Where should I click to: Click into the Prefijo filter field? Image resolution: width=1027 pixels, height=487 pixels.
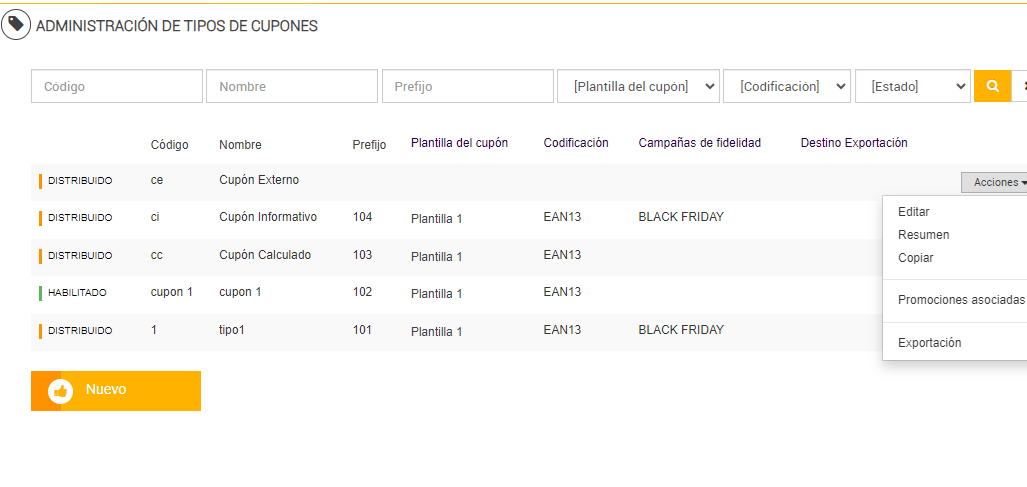(467, 86)
